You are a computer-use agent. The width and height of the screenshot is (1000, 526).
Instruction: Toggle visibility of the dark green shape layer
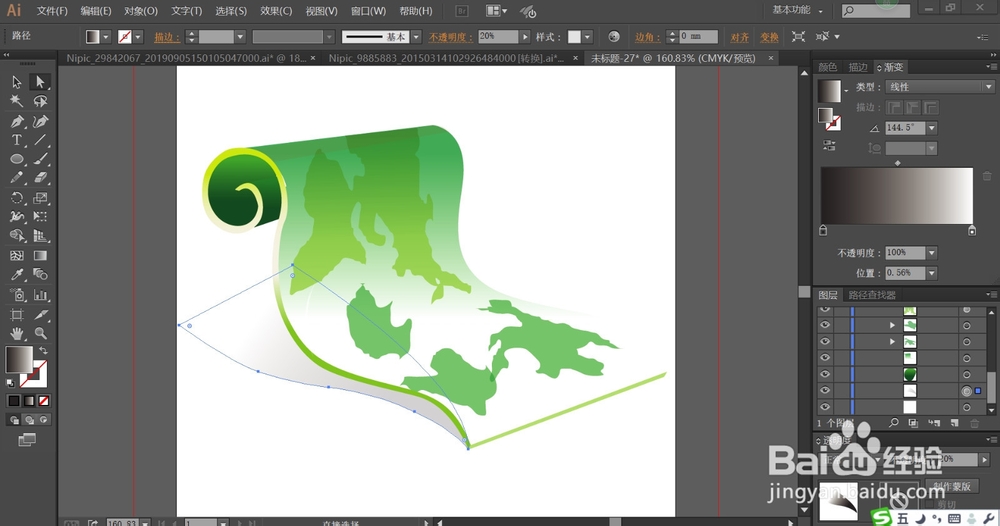point(825,374)
